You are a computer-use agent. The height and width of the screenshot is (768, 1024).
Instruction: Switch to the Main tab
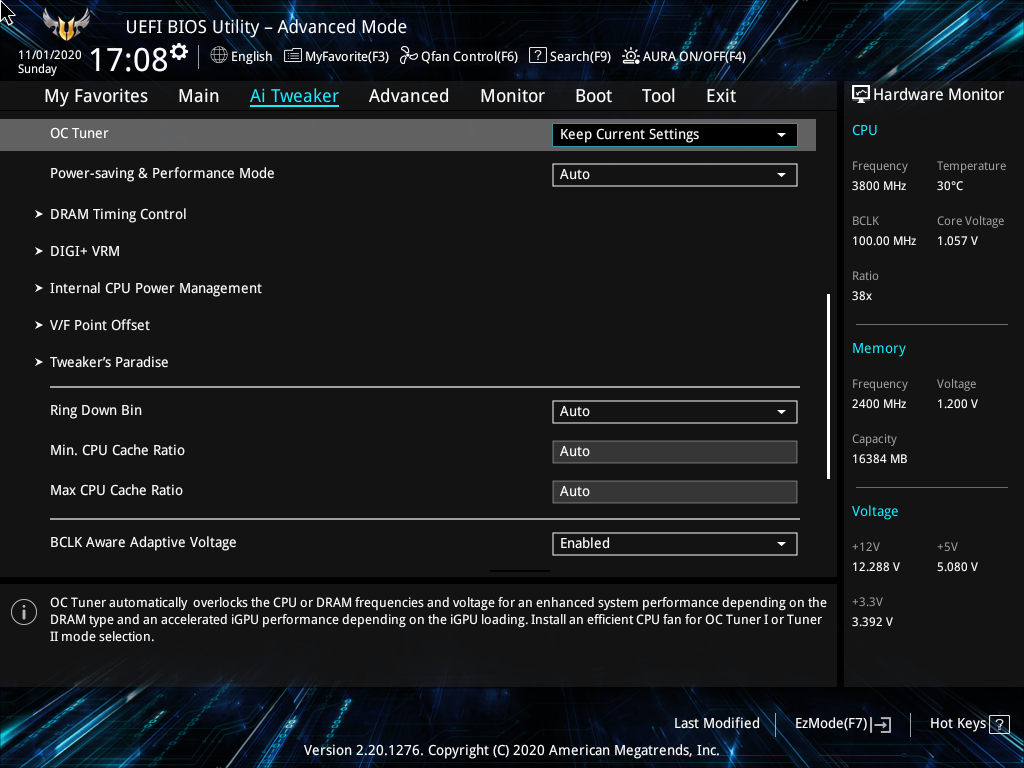[199, 96]
